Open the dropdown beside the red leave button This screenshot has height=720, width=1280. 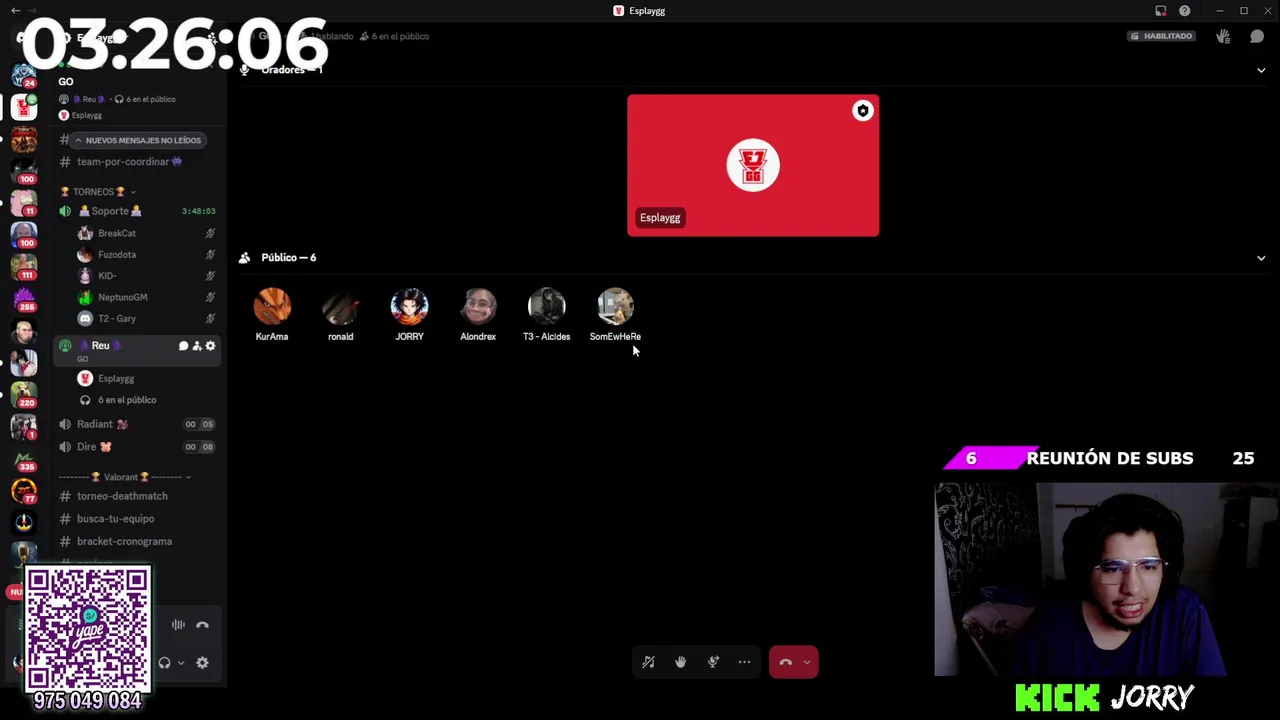point(807,662)
